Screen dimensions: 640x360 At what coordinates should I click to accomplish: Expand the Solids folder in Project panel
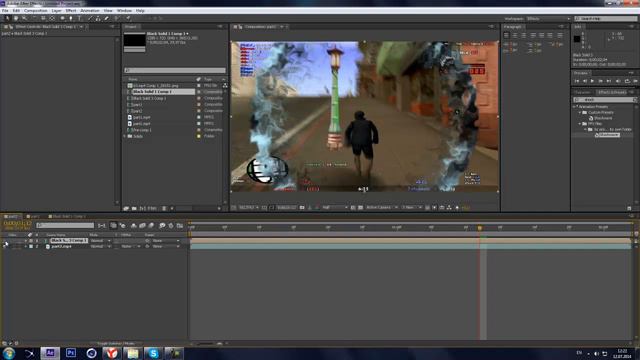(125, 136)
